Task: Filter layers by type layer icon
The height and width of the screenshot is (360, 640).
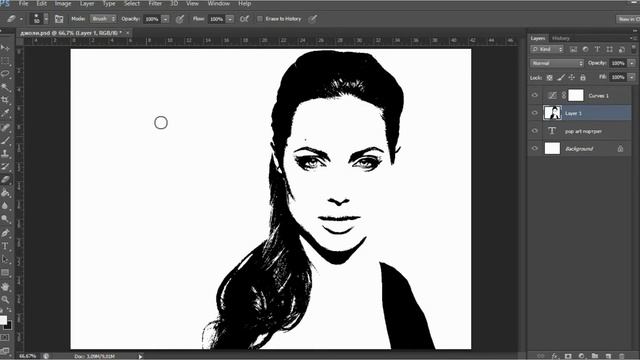Action: click(597, 49)
